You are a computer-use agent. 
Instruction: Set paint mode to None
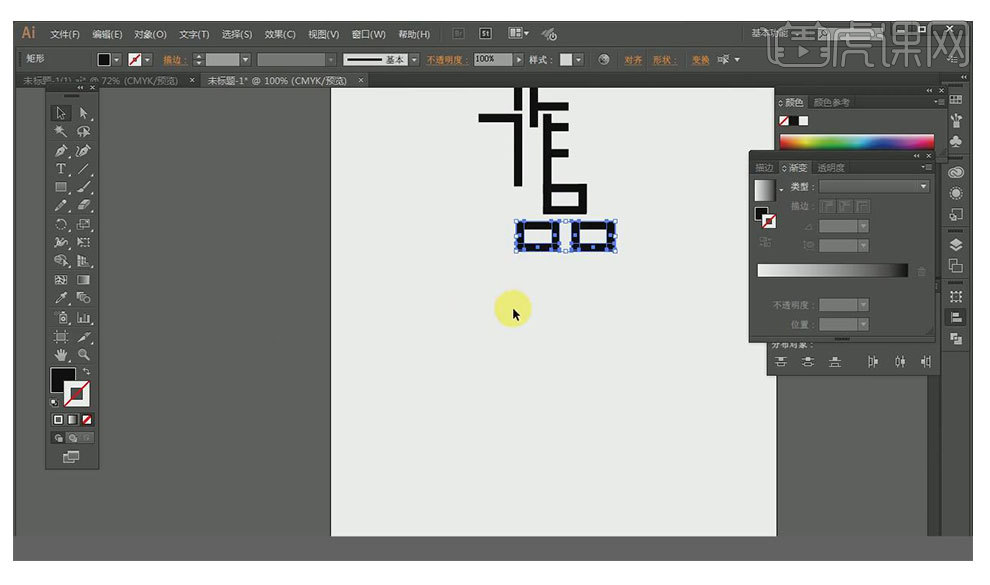pos(87,420)
